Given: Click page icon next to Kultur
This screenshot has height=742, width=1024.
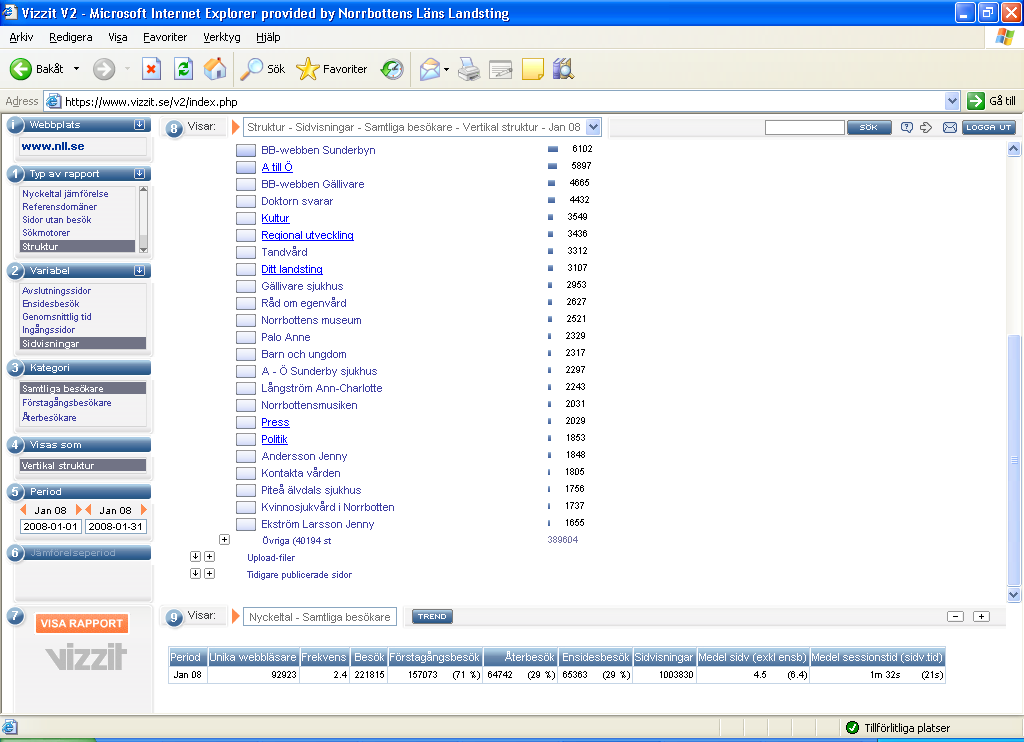Looking at the screenshot, I should (x=246, y=218).
